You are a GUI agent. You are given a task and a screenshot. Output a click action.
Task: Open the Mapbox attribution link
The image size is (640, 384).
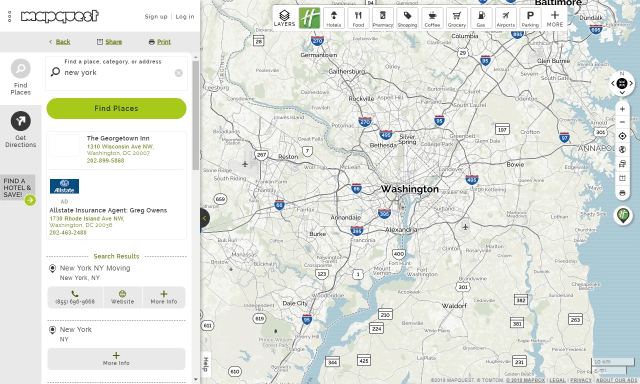coord(525,380)
